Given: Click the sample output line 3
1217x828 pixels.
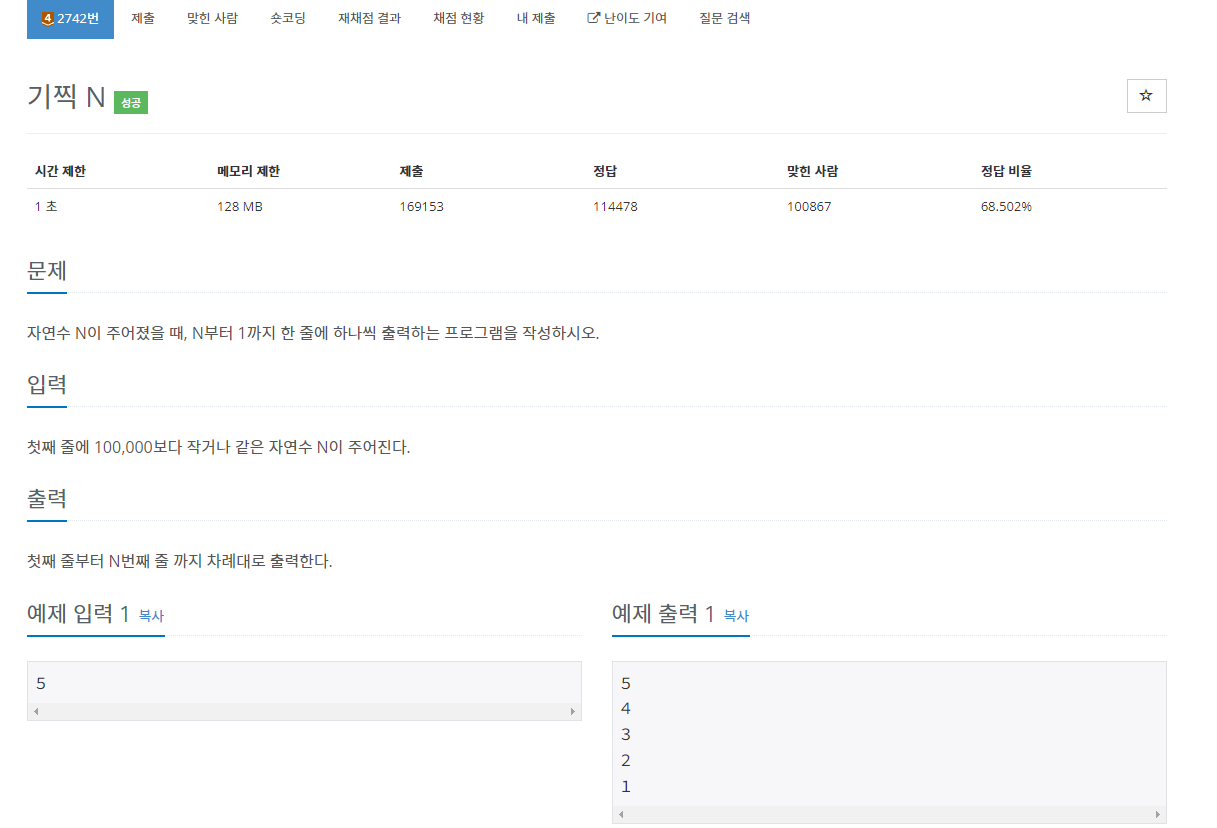Looking at the screenshot, I should click(x=626, y=735).
